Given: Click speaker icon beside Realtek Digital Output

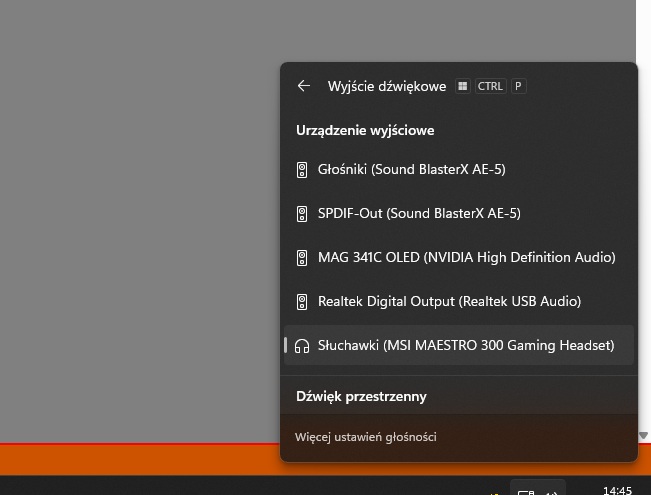Looking at the screenshot, I should coord(302,302).
